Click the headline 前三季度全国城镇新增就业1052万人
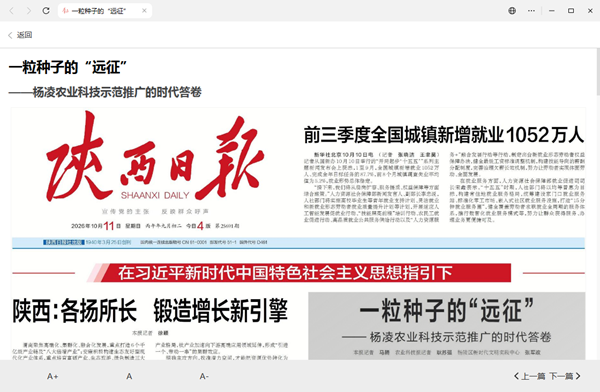 (444, 135)
